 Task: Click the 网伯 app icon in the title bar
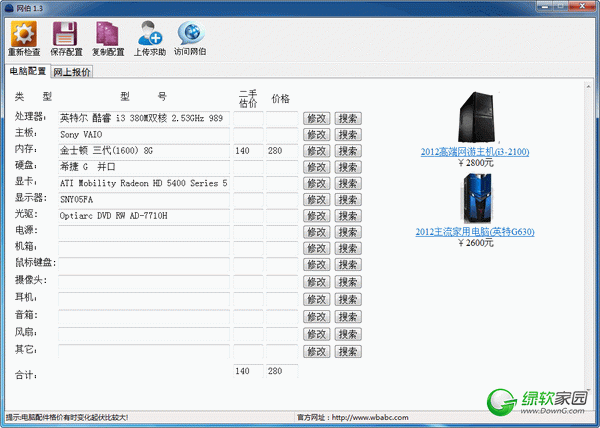coord(9,8)
